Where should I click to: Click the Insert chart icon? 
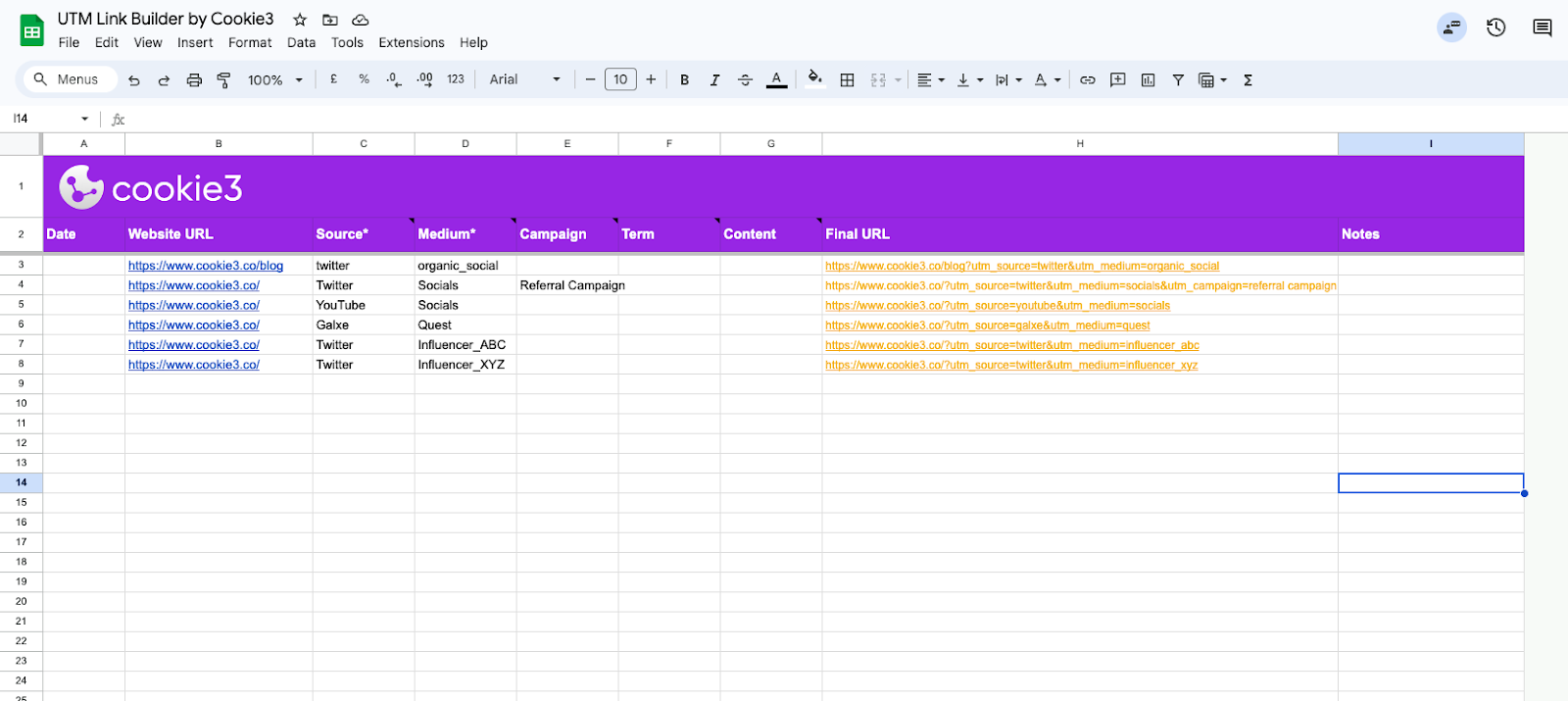(1149, 80)
